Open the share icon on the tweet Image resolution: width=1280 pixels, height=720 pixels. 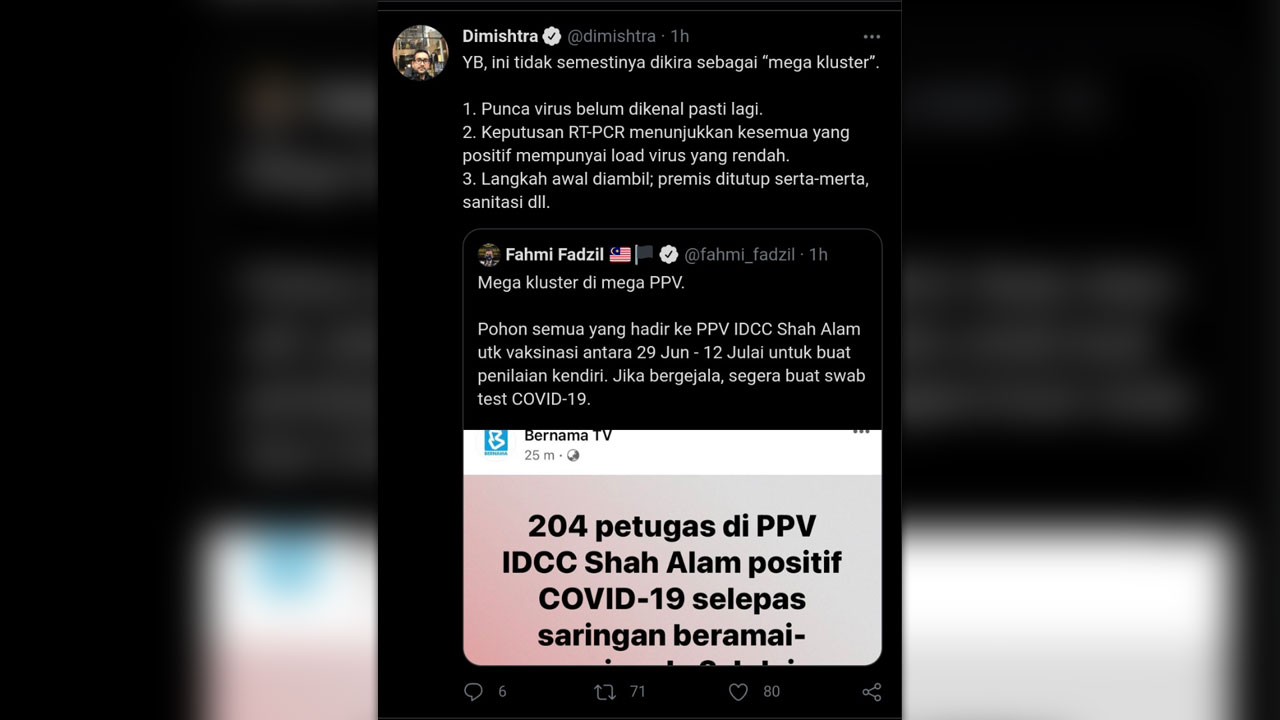[871, 691]
